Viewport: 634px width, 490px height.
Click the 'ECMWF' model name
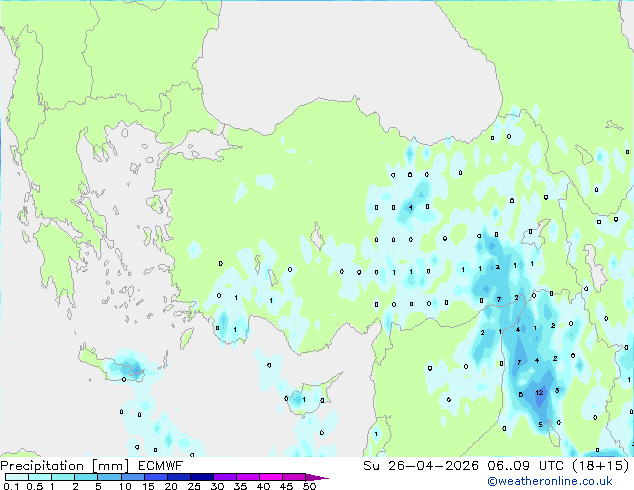click(x=161, y=466)
